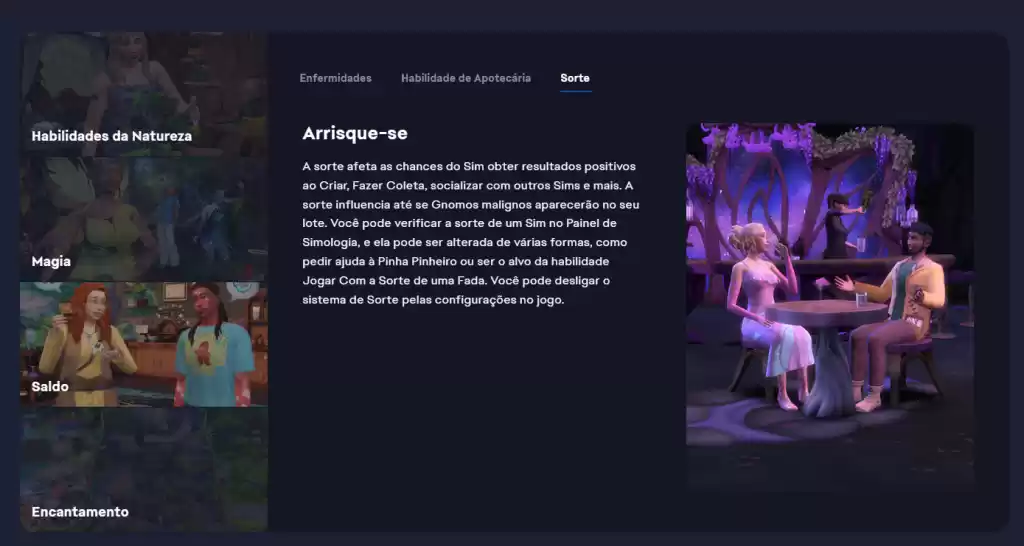Switch to the Enfermidades tab
Screen dimensions: 1024x546
tap(335, 78)
